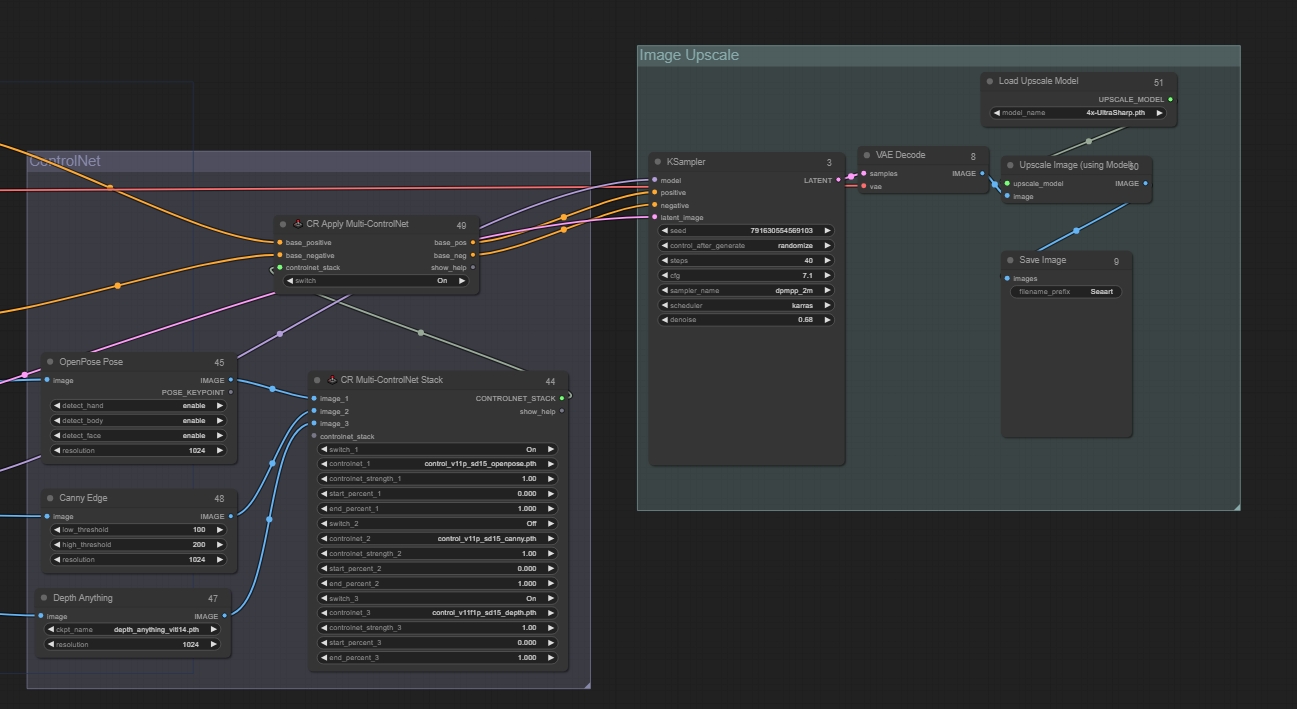Enable switch_2 for the canny controlnet
1297x709 pixels.
tap(438, 523)
